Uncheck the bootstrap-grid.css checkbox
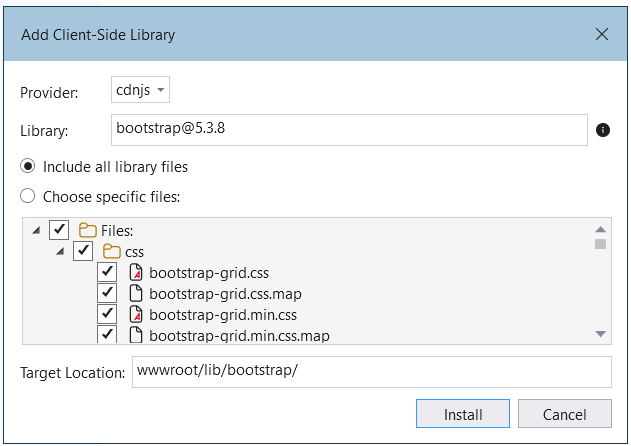 pos(107,272)
